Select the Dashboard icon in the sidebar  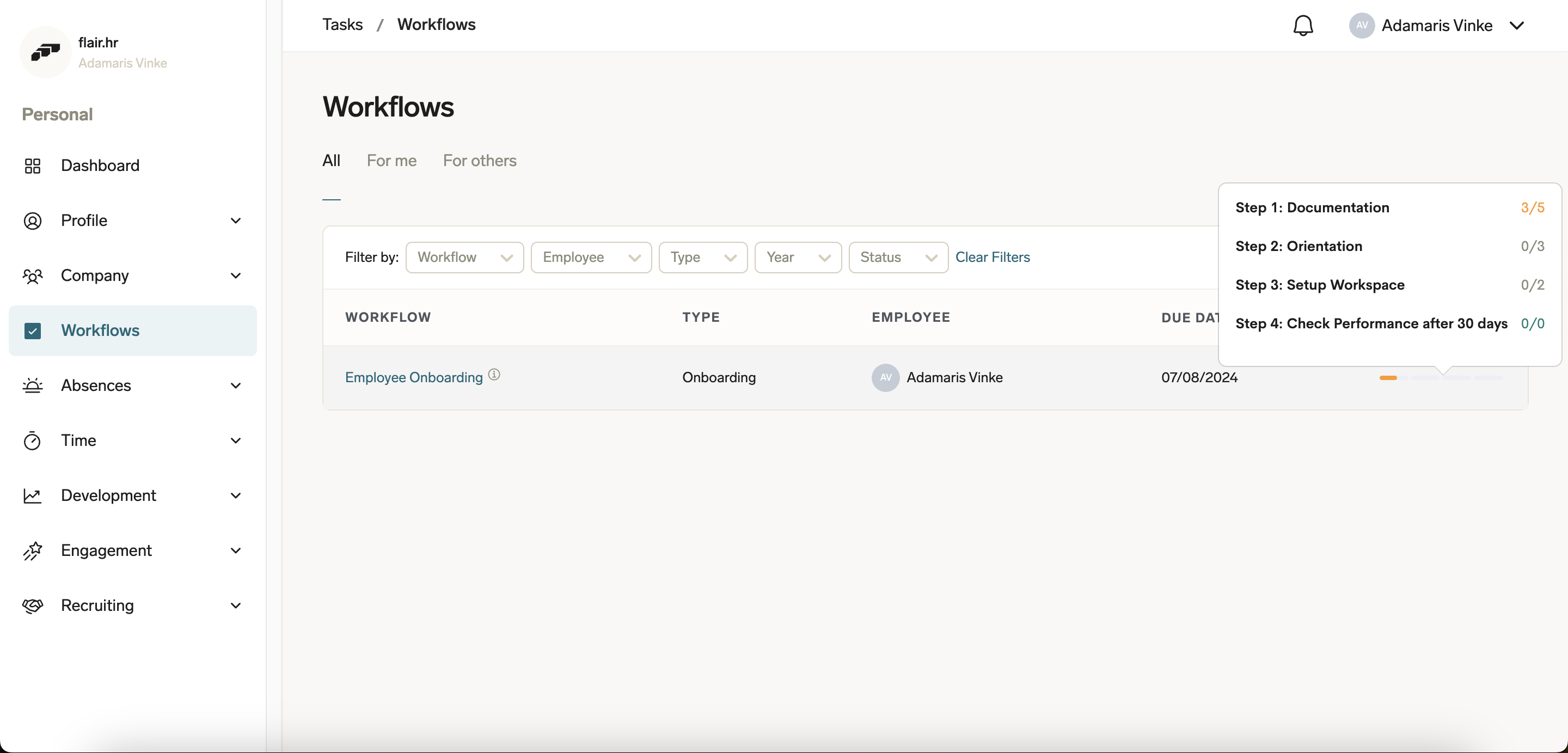(x=33, y=165)
